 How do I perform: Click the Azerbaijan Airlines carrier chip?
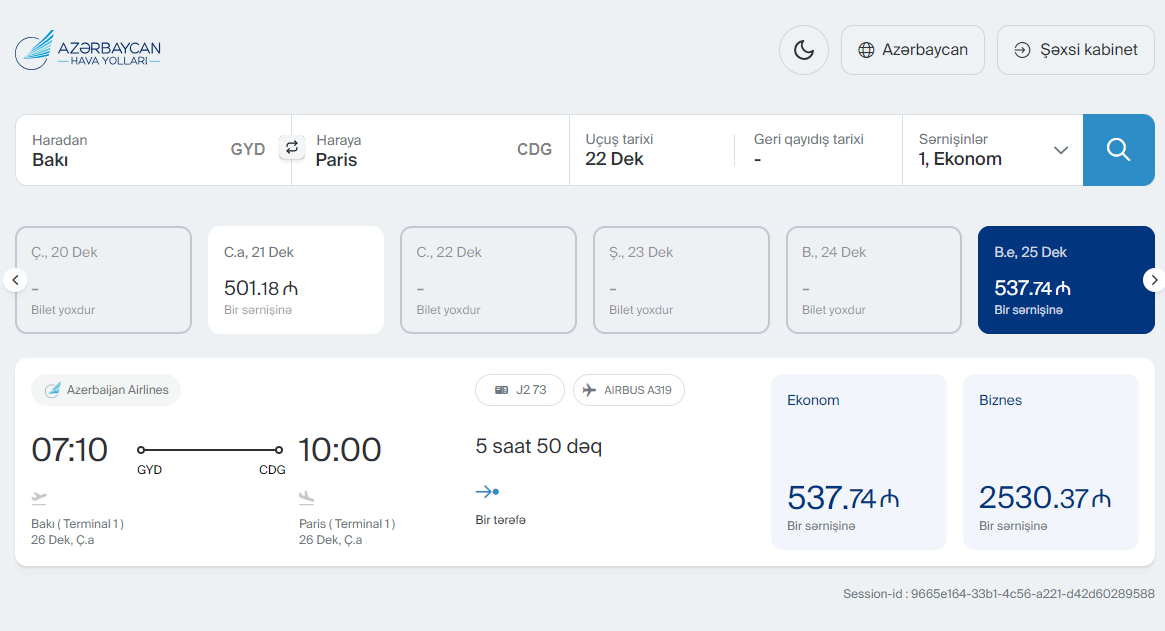click(x=106, y=390)
